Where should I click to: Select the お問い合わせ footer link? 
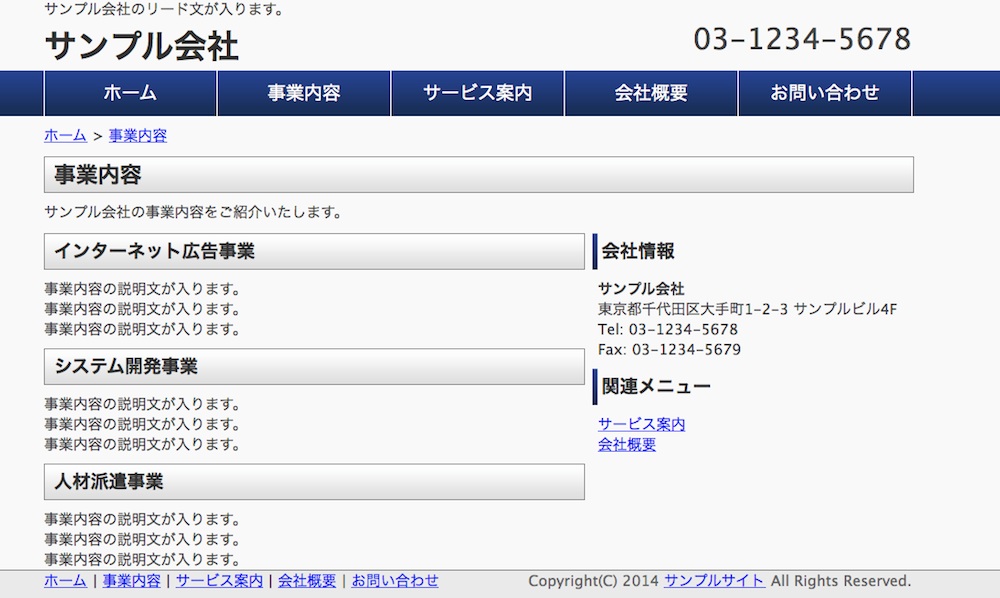click(x=395, y=581)
